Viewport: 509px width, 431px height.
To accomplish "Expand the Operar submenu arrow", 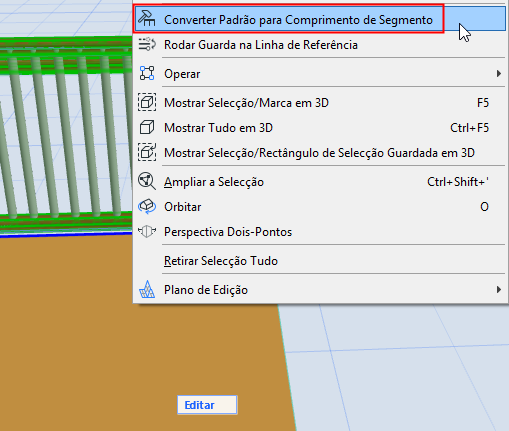I will pos(498,73).
